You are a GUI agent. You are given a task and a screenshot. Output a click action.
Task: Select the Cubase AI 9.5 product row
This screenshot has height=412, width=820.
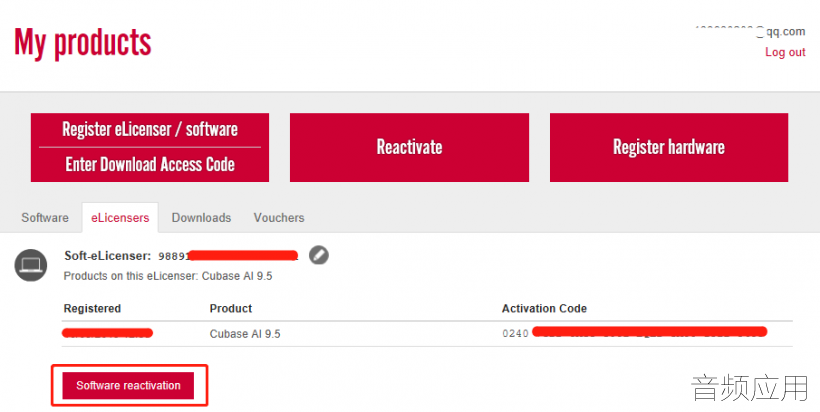point(245,333)
